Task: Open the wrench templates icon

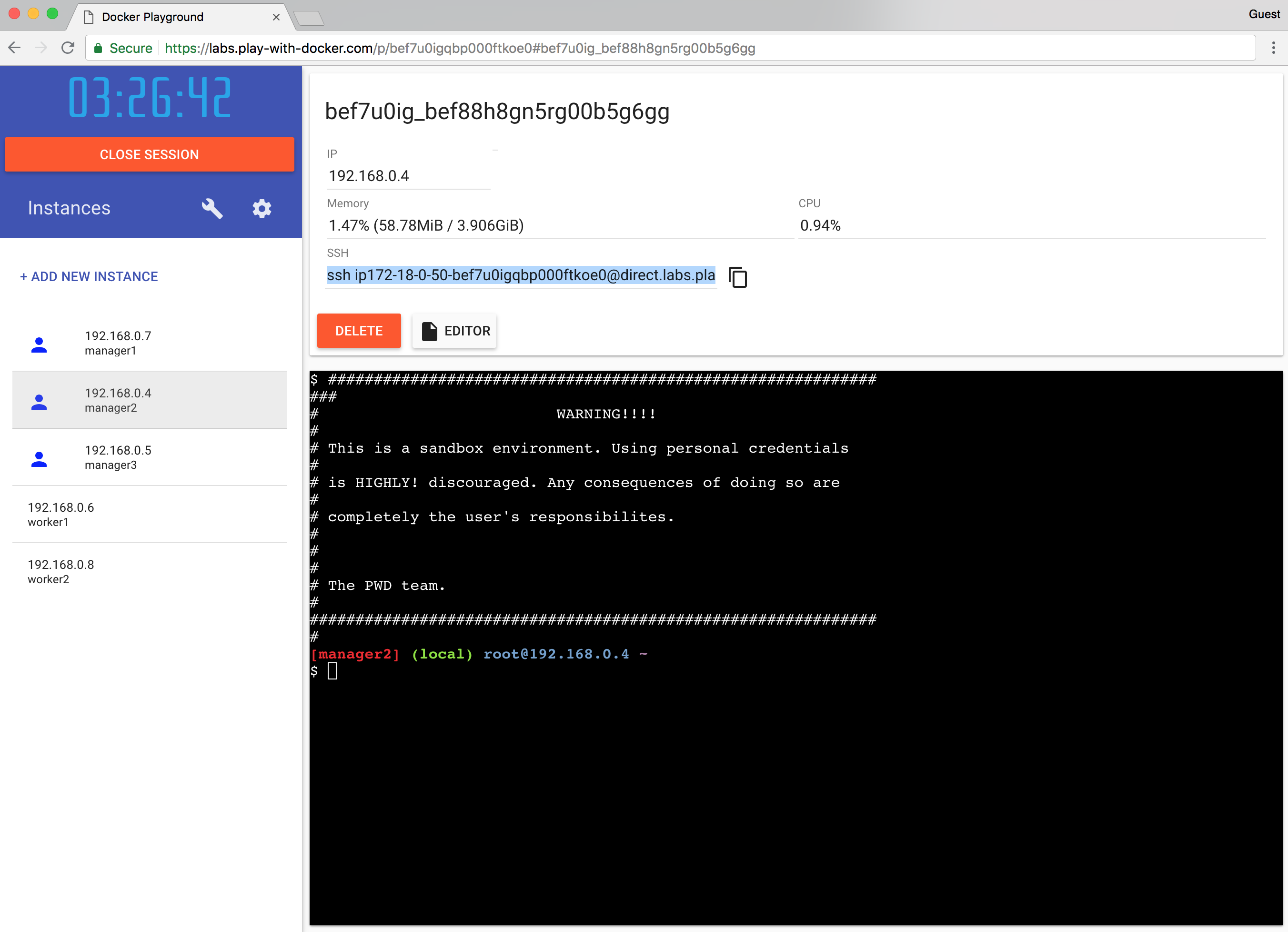Action: (x=212, y=208)
